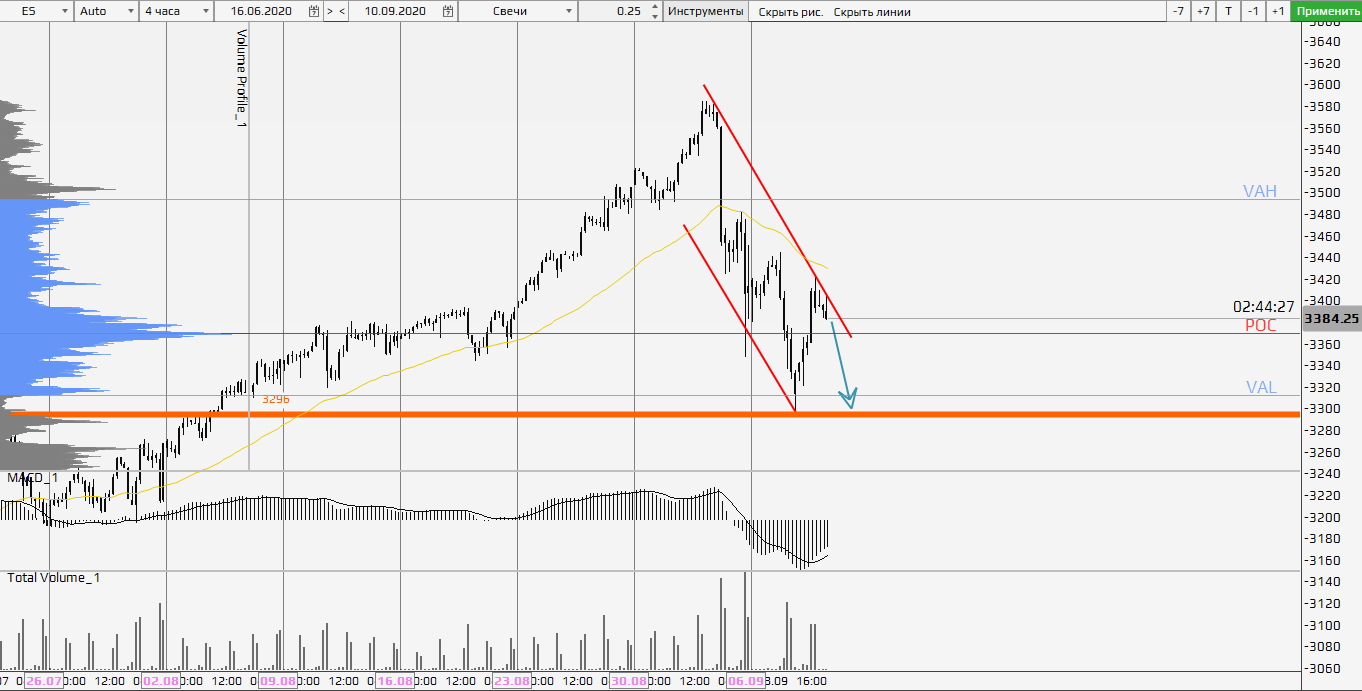Screen dimensions: 1362x691
Task: Click the T toolbar button
Action: 1228,11
